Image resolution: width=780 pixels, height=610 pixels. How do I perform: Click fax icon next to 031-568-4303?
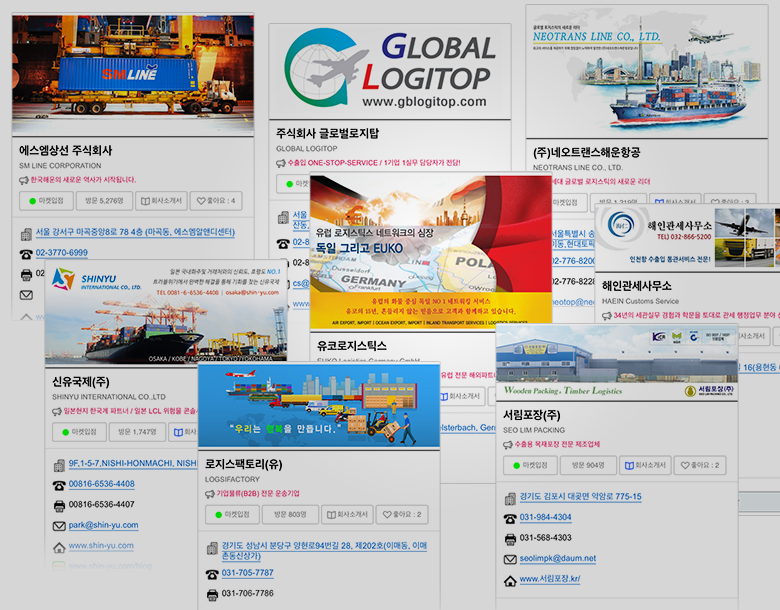coord(510,539)
